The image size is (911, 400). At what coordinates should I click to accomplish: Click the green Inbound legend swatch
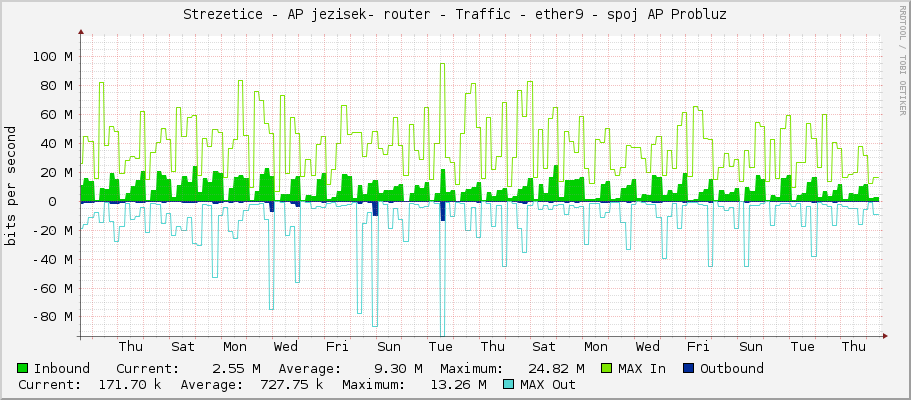click(x=23, y=369)
